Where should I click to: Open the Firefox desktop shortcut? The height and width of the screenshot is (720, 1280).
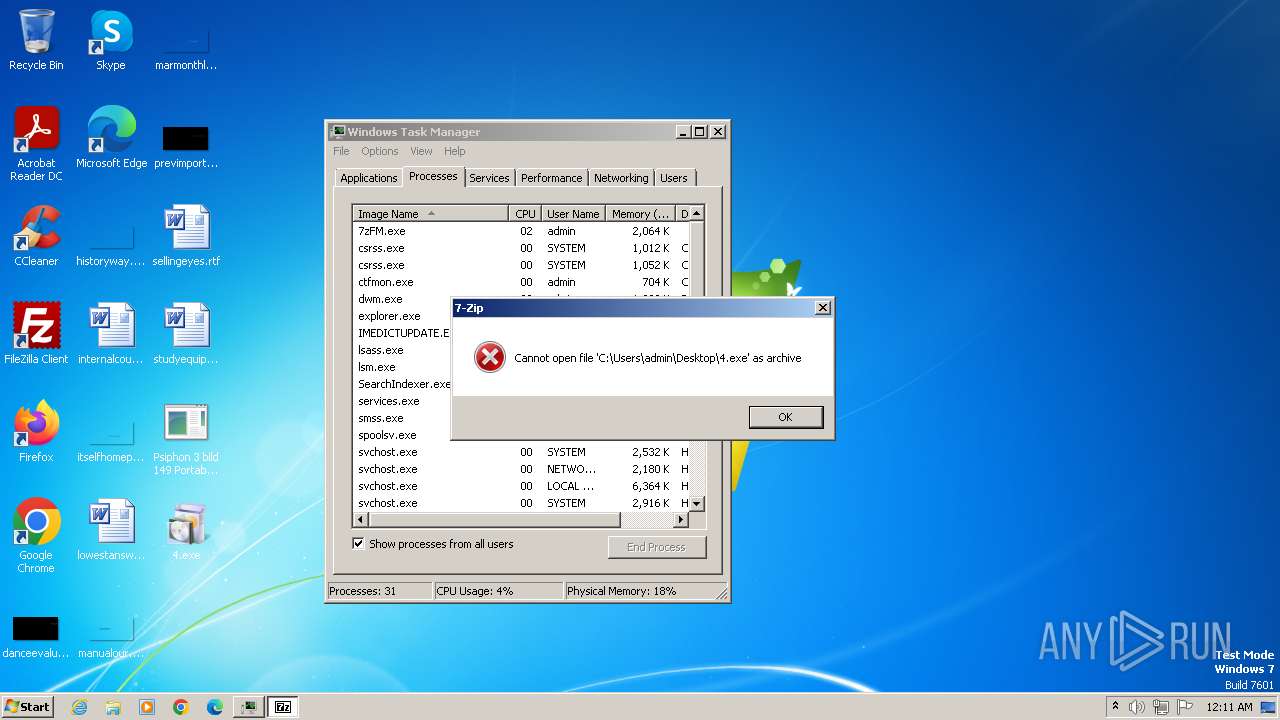(36, 432)
